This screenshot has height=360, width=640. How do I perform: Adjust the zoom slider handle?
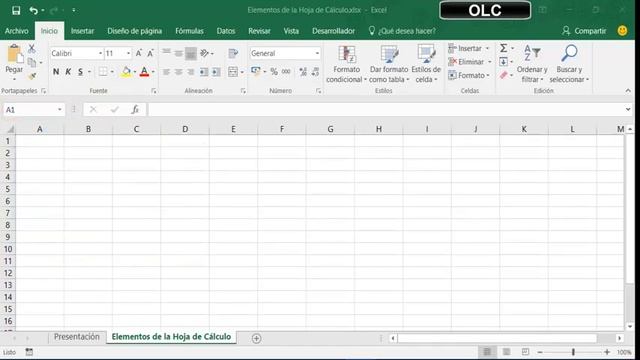573,352
